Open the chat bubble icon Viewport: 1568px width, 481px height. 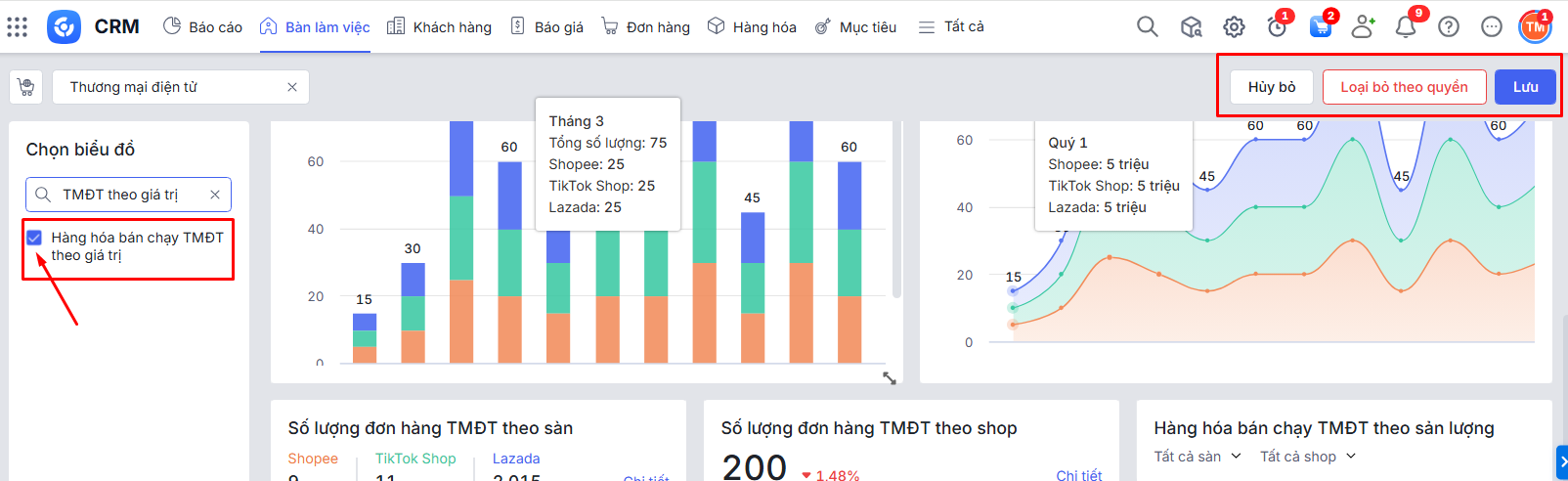[1492, 27]
